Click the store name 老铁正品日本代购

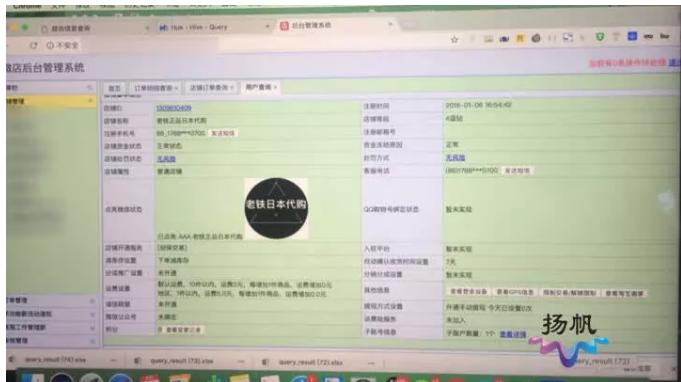click(182, 120)
